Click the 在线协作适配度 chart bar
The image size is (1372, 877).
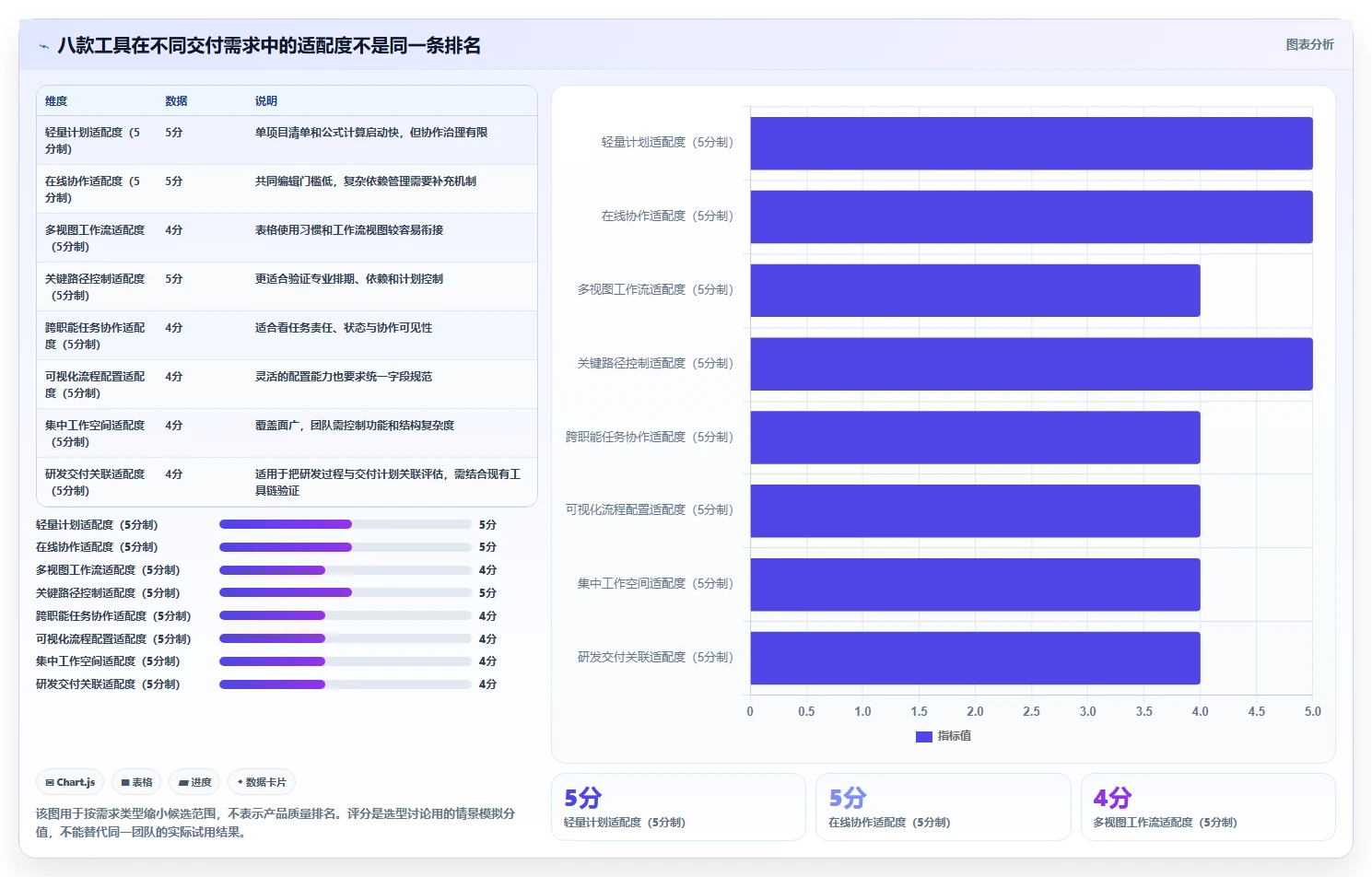[x=1031, y=216]
